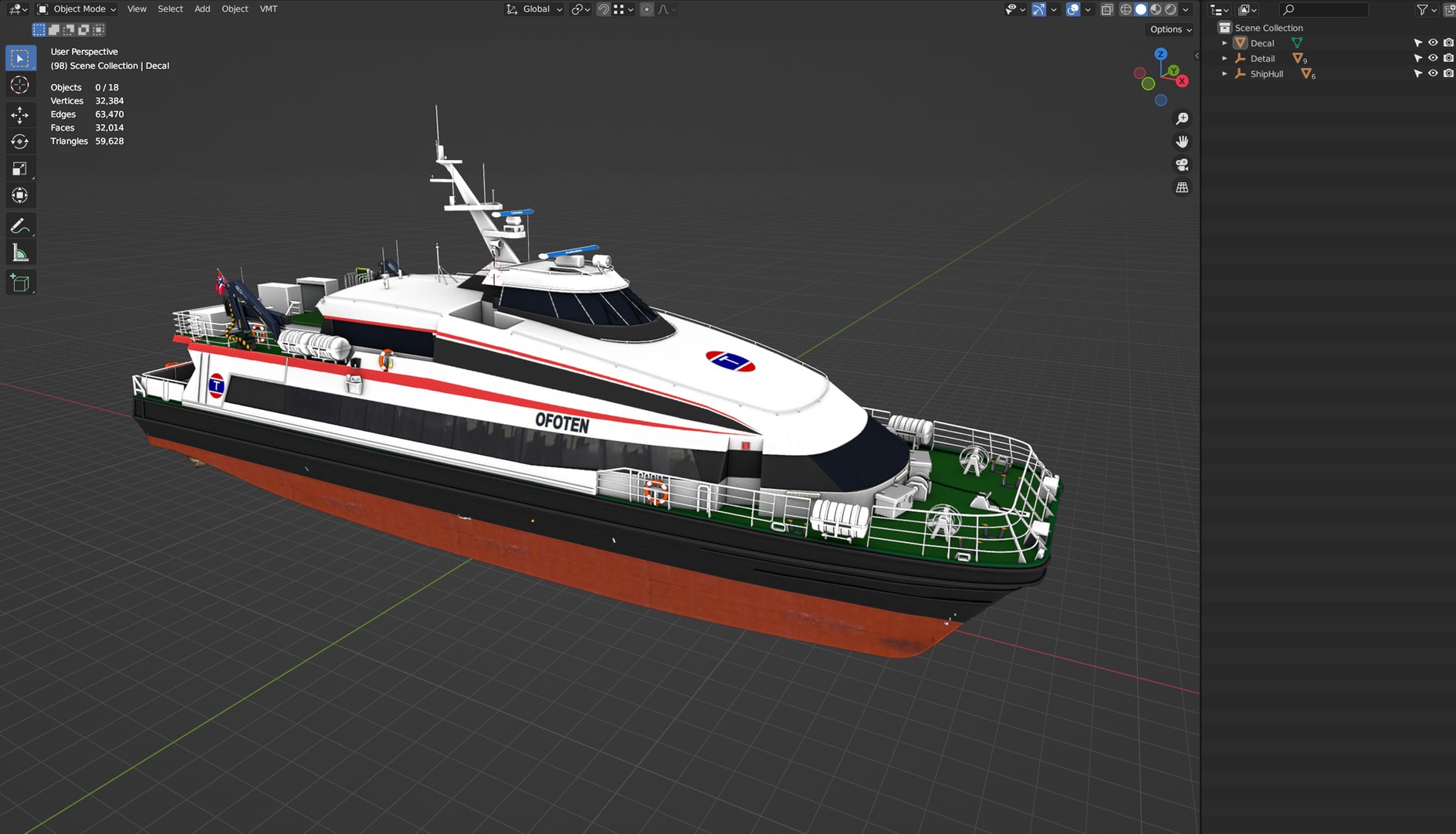Open the Object Mode dropdown
Image resolution: width=1456 pixels, height=834 pixels.
(x=76, y=9)
